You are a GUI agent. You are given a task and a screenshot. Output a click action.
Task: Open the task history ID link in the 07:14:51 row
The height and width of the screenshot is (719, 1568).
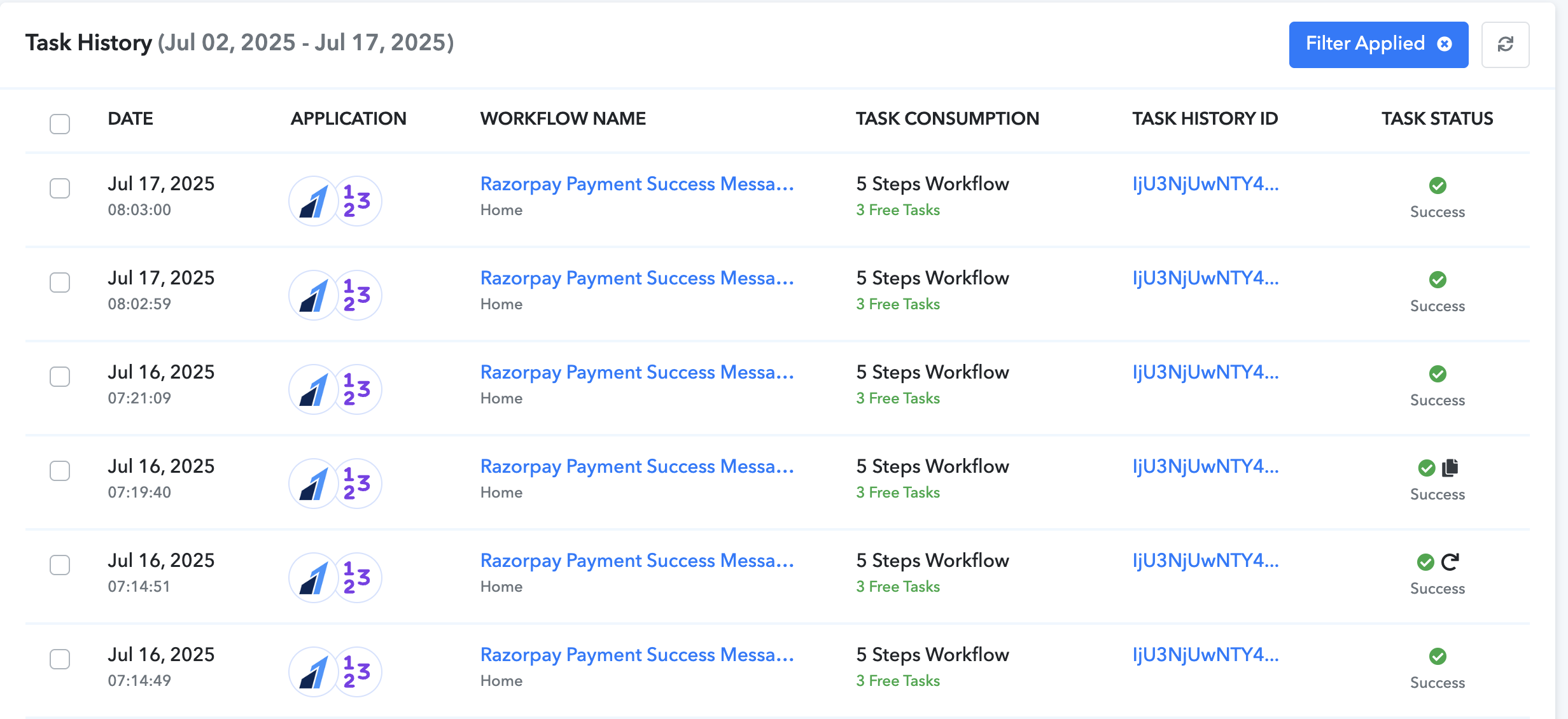[x=1205, y=561]
